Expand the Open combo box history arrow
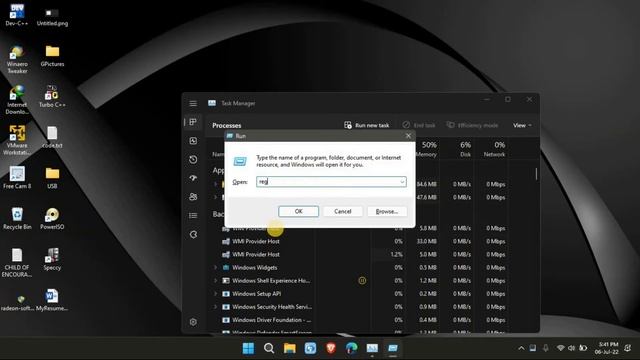The image size is (640, 360). [x=402, y=182]
